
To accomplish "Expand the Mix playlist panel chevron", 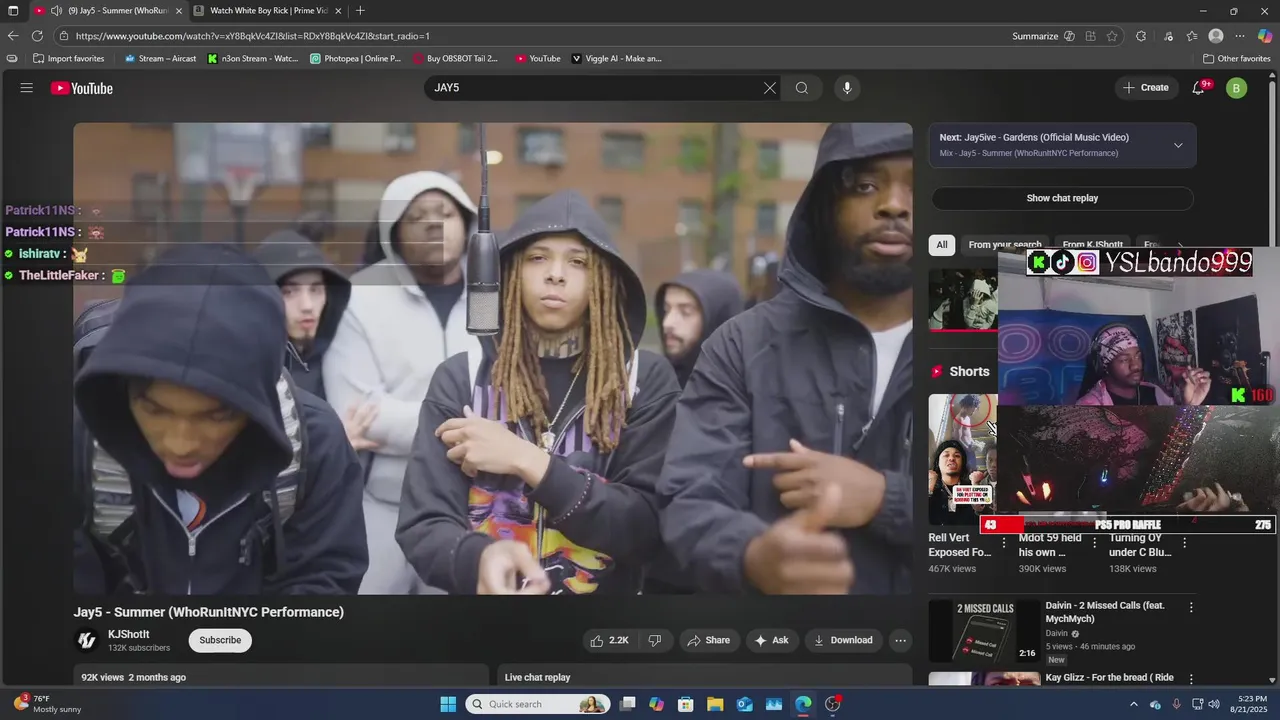I will point(1178,145).
